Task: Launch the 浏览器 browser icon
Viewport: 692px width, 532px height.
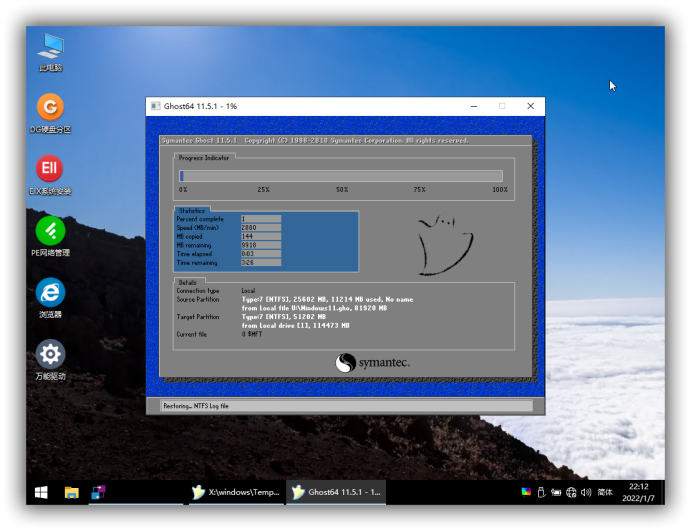Action: tap(50, 293)
